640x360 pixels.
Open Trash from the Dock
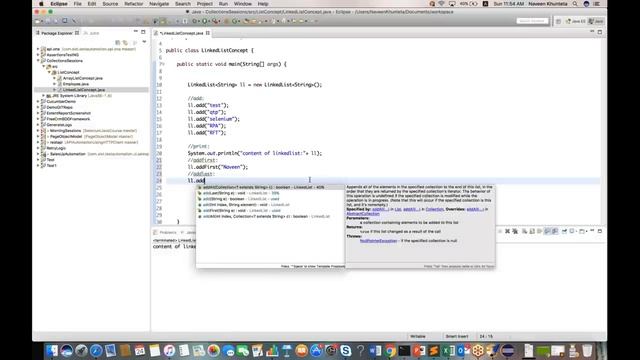pyautogui.click(x=587, y=351)
